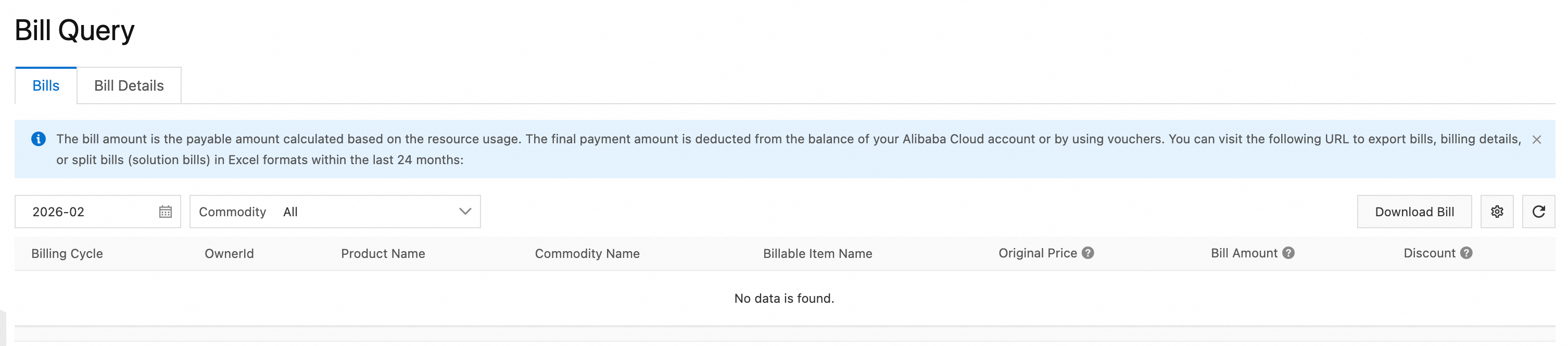Click the Original Price column header

[1037, 253]
